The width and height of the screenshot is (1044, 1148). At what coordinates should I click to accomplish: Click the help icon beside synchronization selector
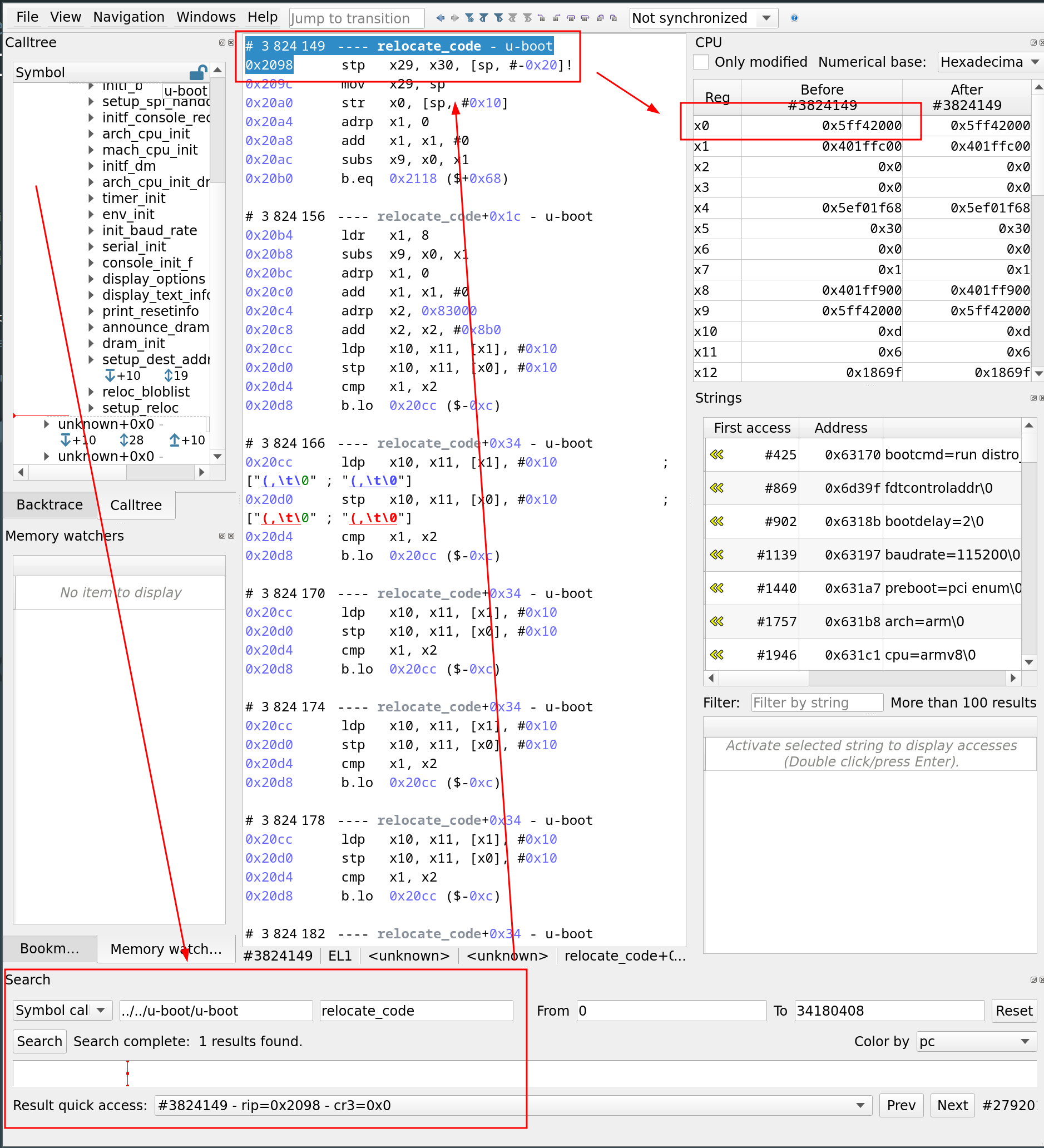pyautogui.click(x=793, y=18)
